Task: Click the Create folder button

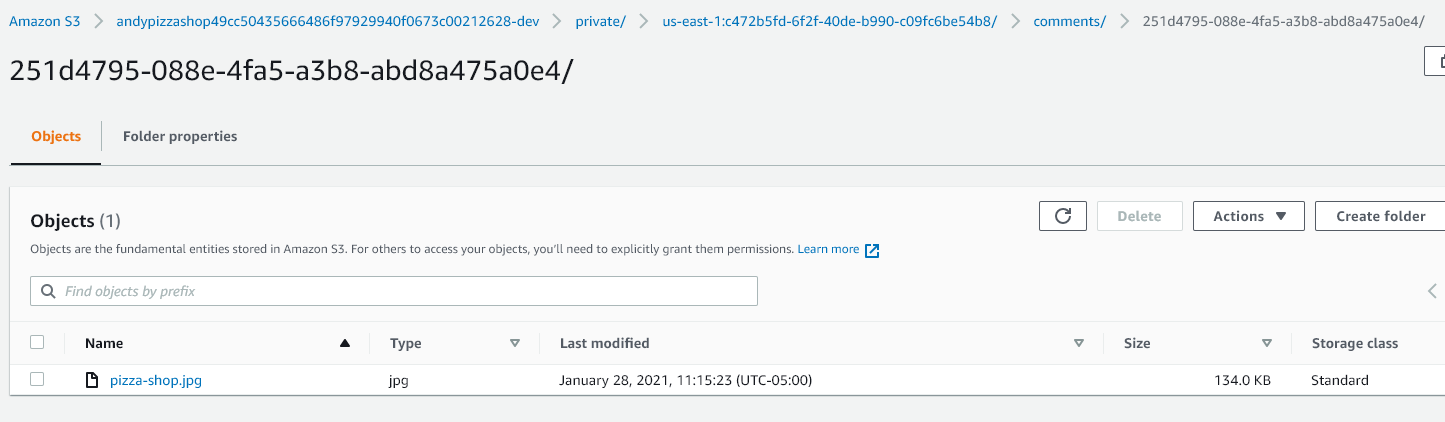Action: coord(1380,216)
